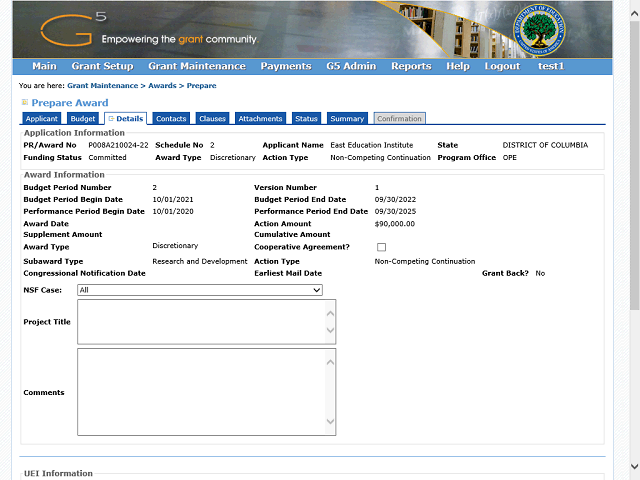Open the Payments menu

[x=285, y=66]
